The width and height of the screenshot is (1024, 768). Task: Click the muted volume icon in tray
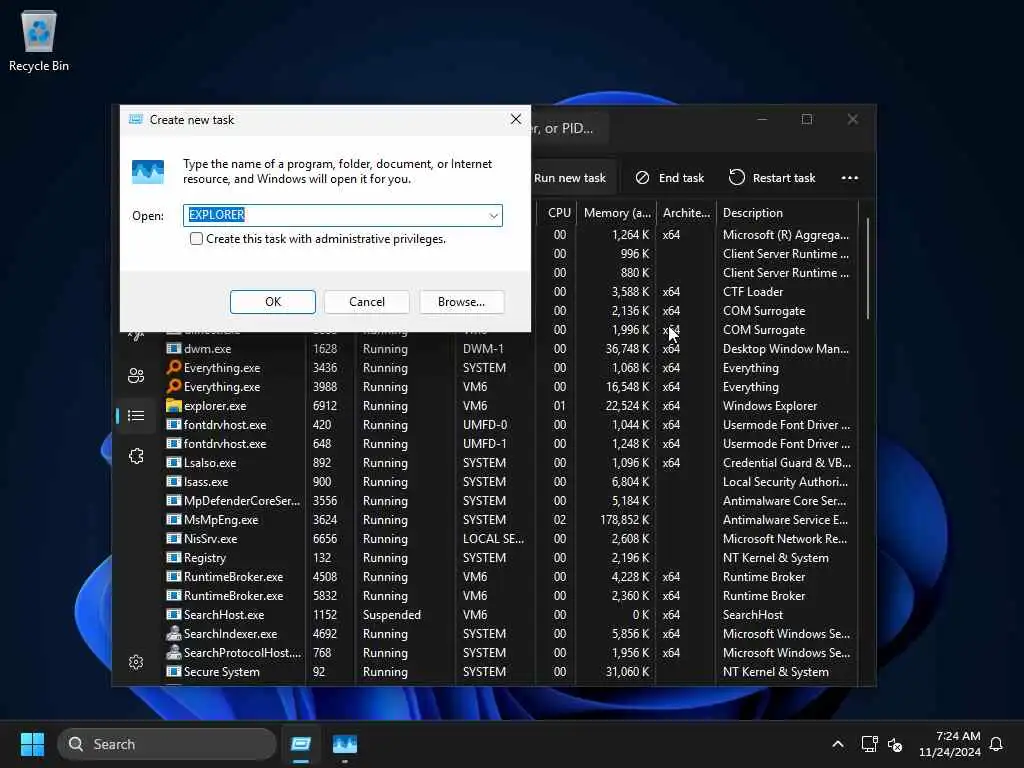click(895, 744)
